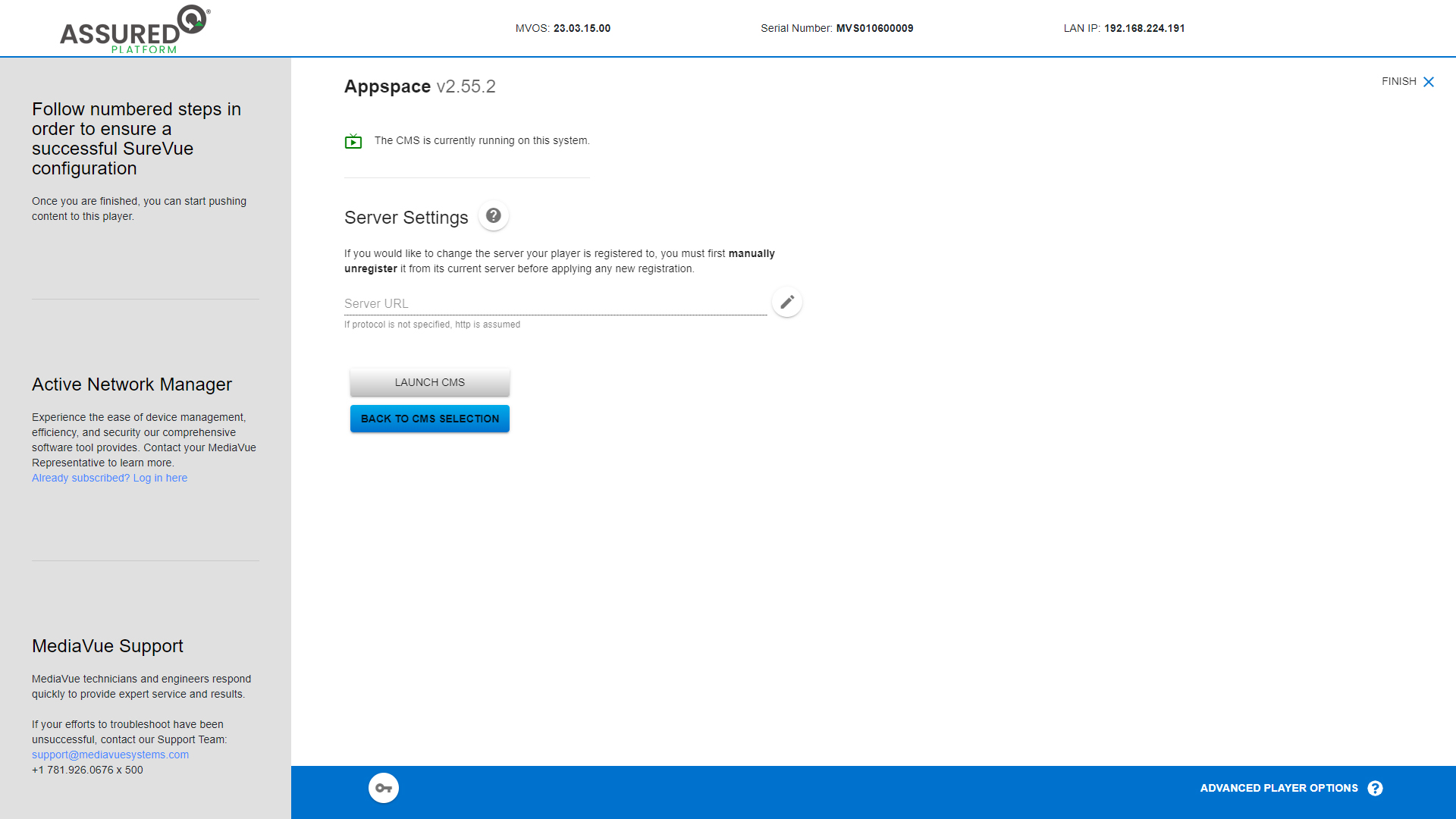This screenshot has width=1456, height=819.
Task: Click the green CMS running status icon
Action: coord(353,141)
